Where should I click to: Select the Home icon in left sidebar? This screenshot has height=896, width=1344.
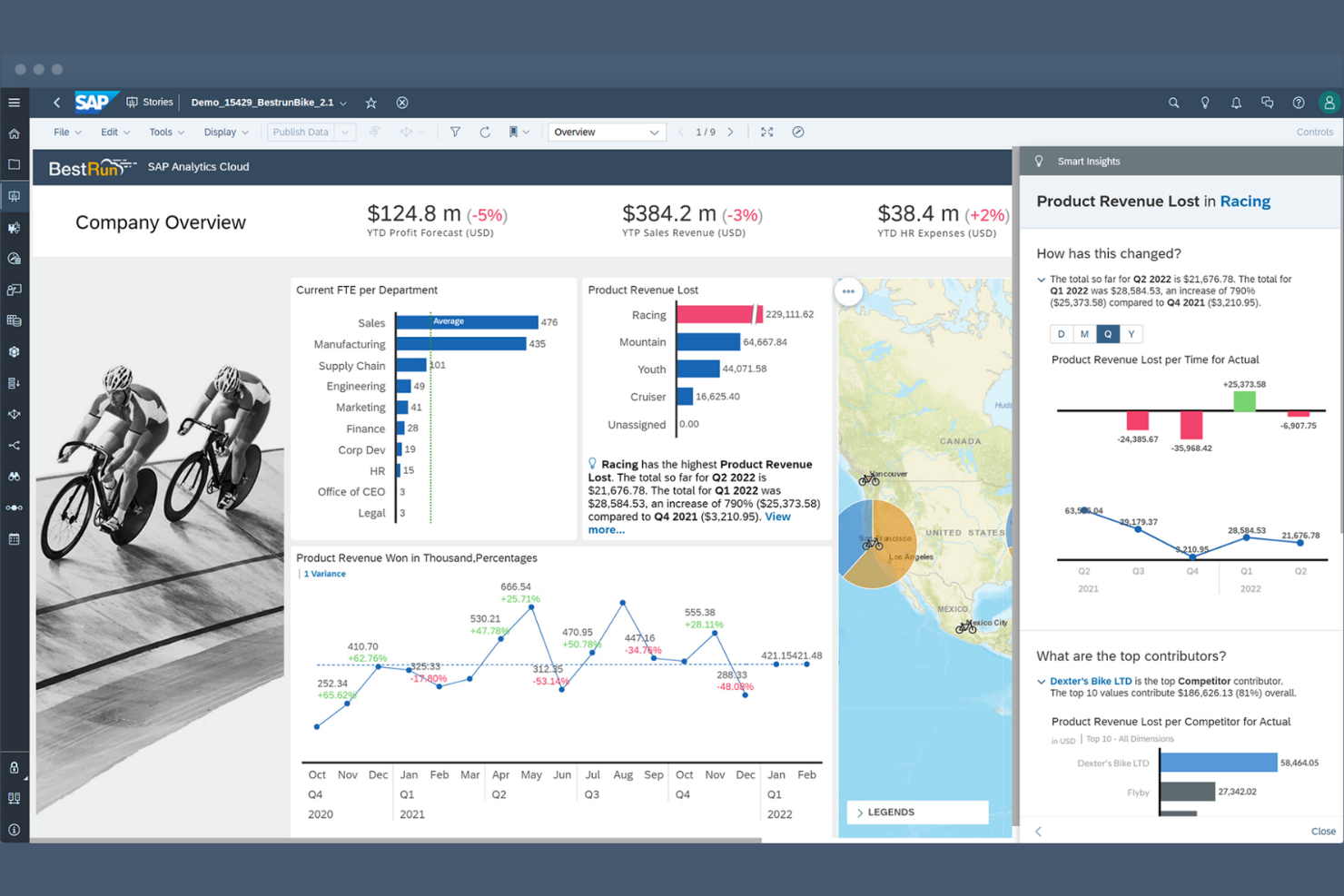tap(14, 133)
